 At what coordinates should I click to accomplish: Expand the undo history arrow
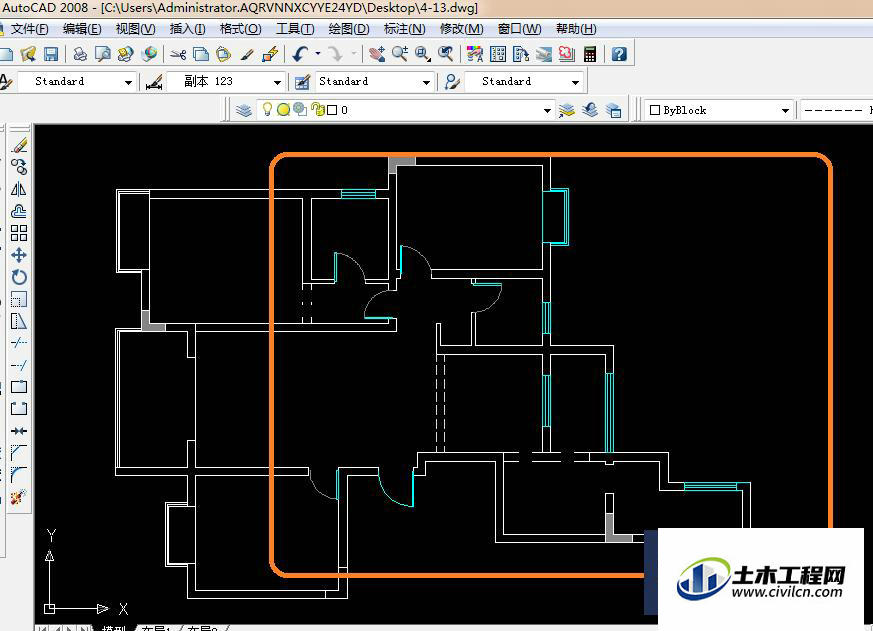click(318, 54)
